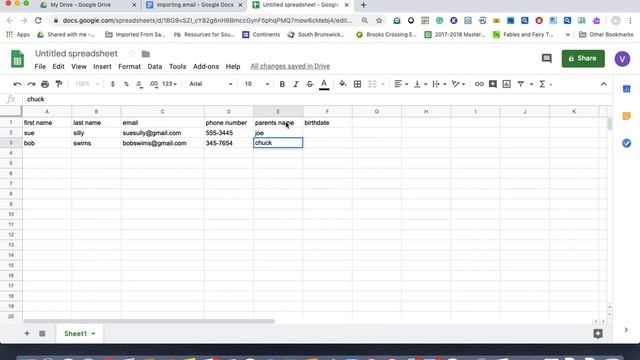This screenshot has width=640, height=360.
Task: Open the File menu
Action: (40, 67)
